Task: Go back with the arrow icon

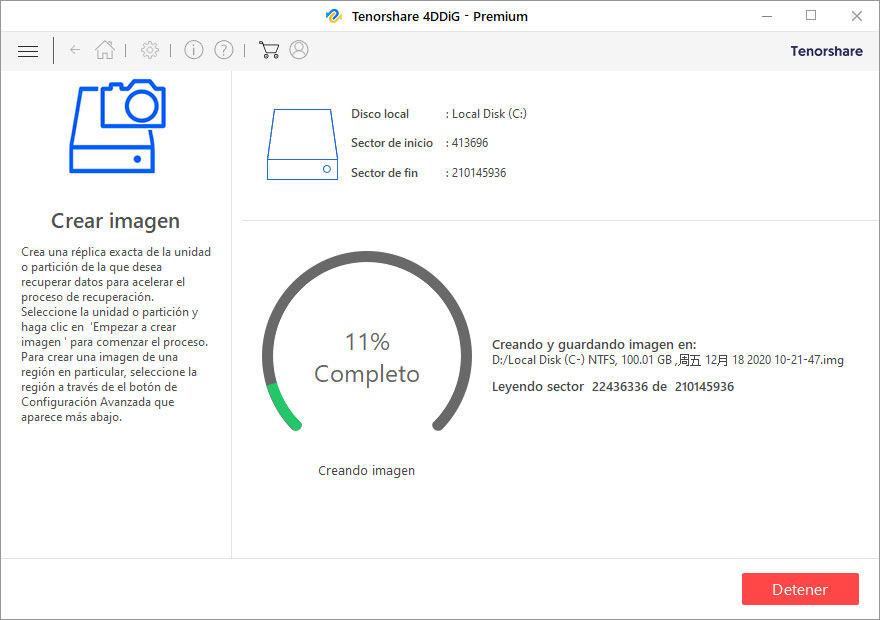Action: [75, 50]
